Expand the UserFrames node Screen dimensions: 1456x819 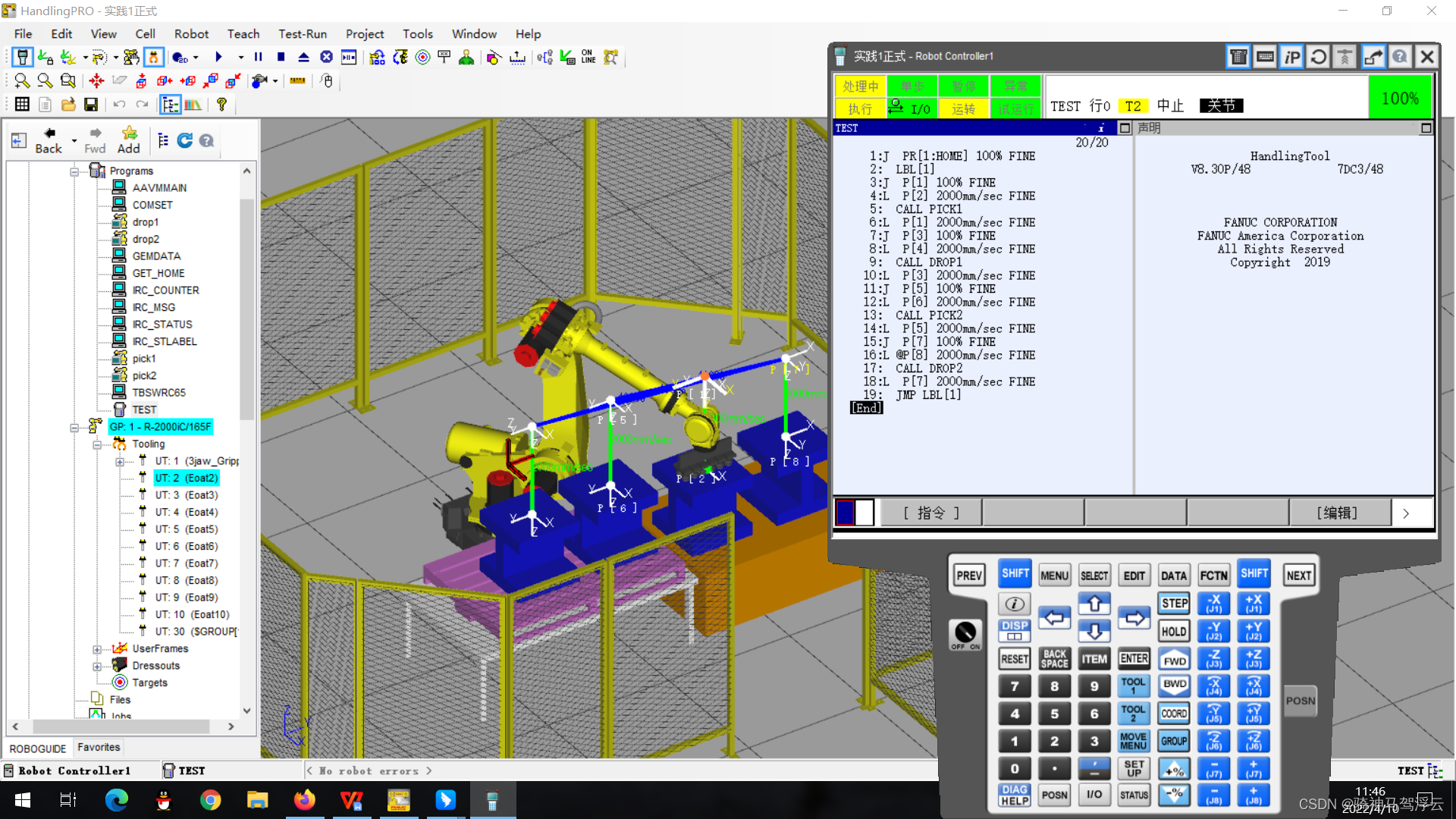click(97, 650)
